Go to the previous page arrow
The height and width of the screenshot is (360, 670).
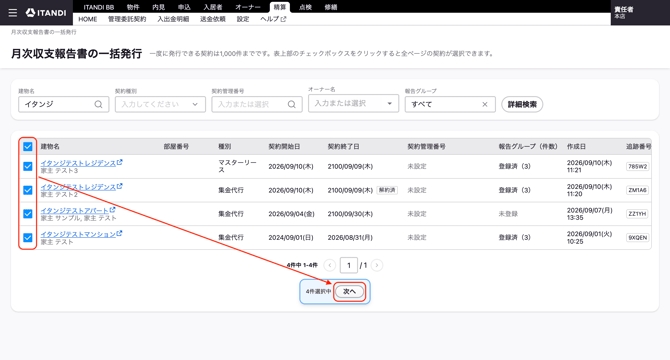coord(329,265)
